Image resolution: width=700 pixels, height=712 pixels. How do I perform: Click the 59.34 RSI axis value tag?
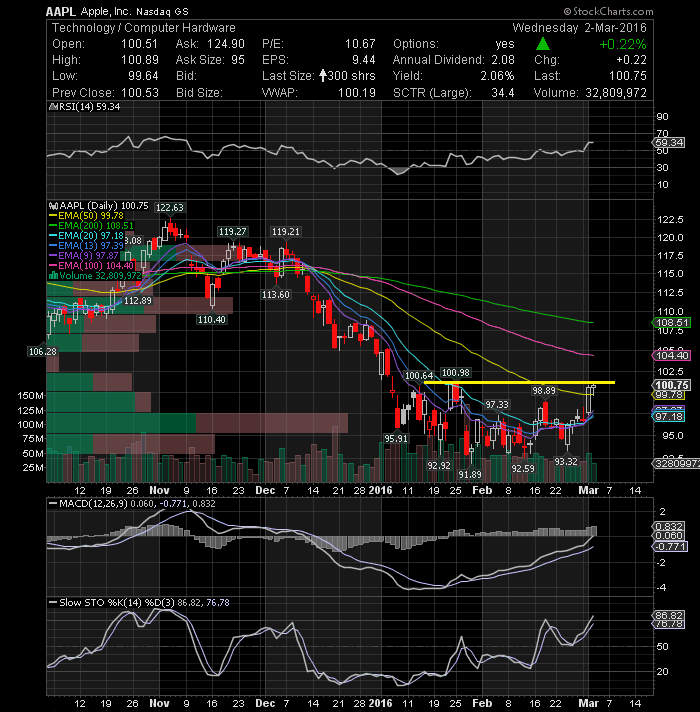[669, 143]
